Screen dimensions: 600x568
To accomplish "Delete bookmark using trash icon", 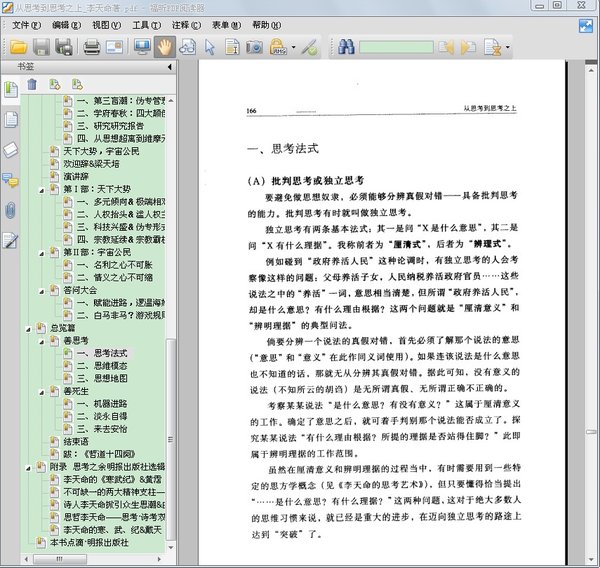I will pos(31,84).
